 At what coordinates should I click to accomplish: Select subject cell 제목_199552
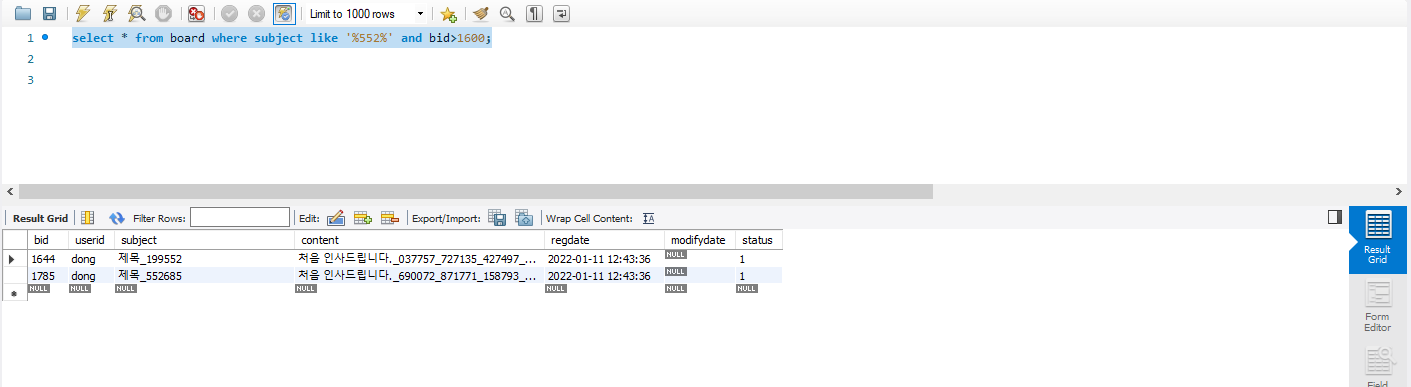(204, 259)
